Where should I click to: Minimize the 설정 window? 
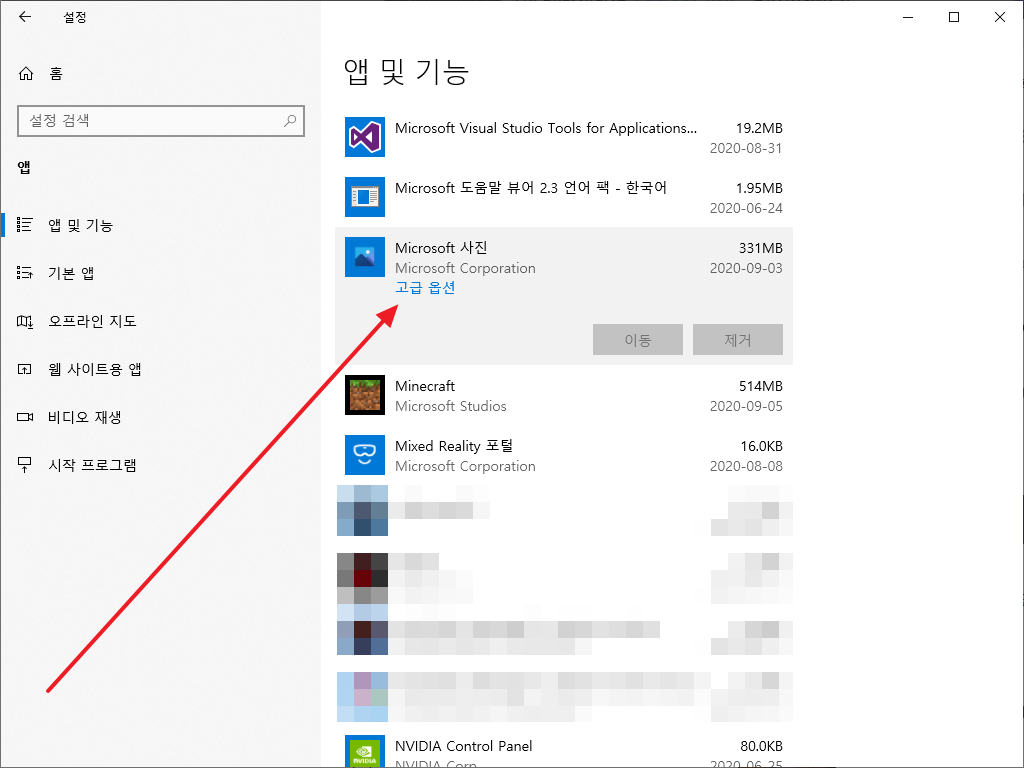(x=908, y=17)
